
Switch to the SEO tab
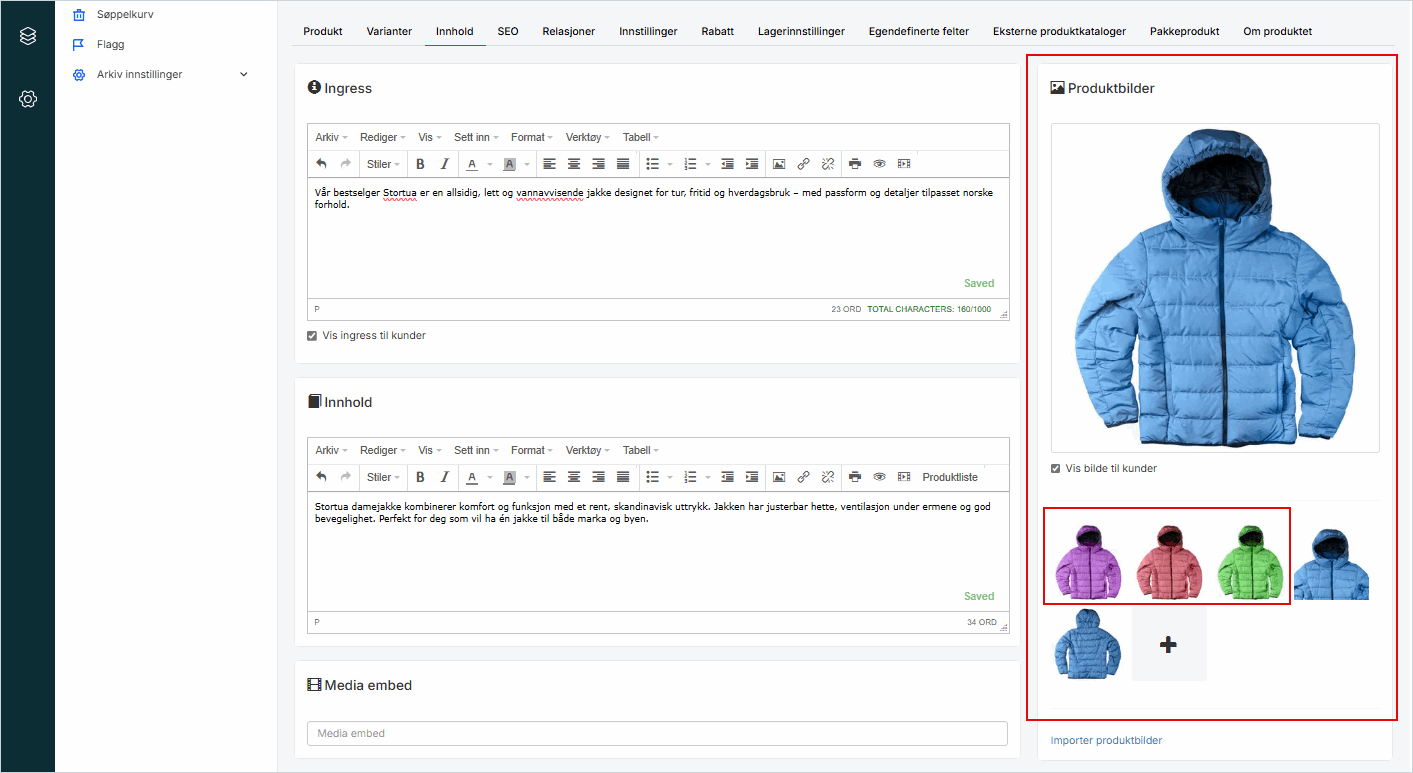point(508,31)
